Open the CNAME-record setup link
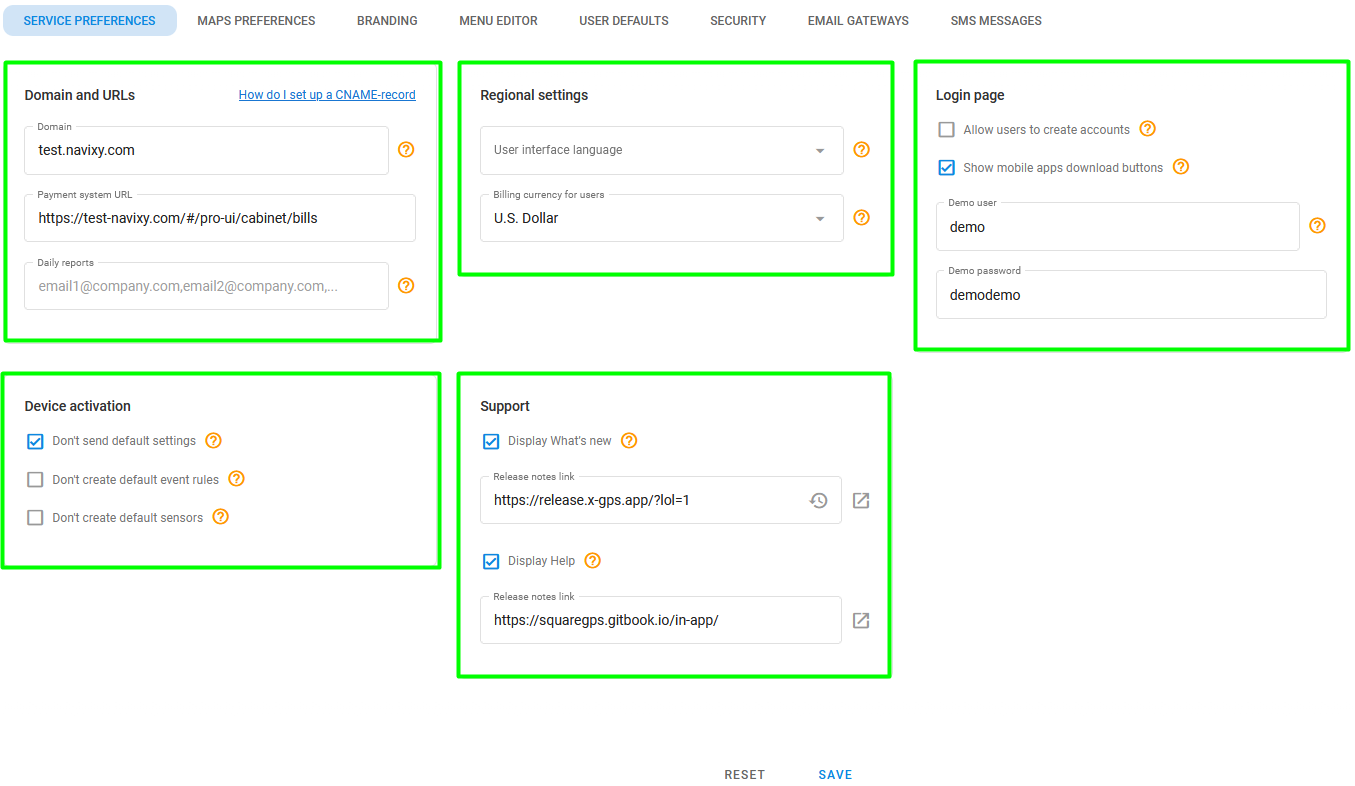Viewport: 1355px width, 786px height. click(327, 95)
